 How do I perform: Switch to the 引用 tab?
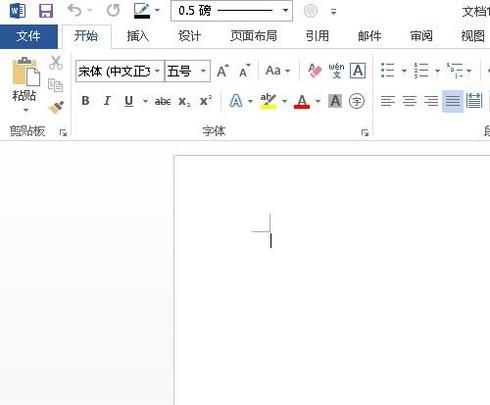[317, 36]
